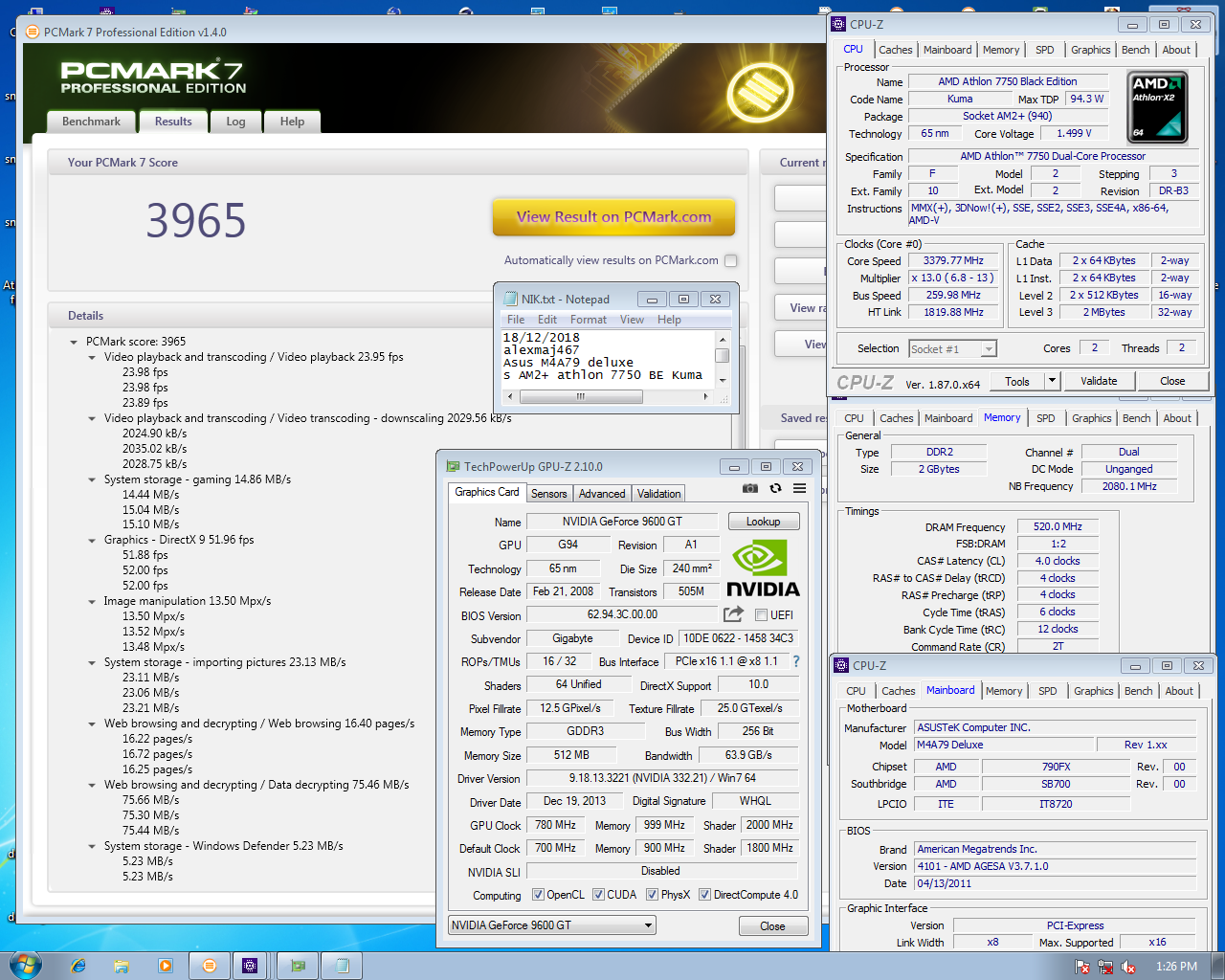Click the AMD Athlon X2 logo in CPU-Z

click(x=1158, y=107)
